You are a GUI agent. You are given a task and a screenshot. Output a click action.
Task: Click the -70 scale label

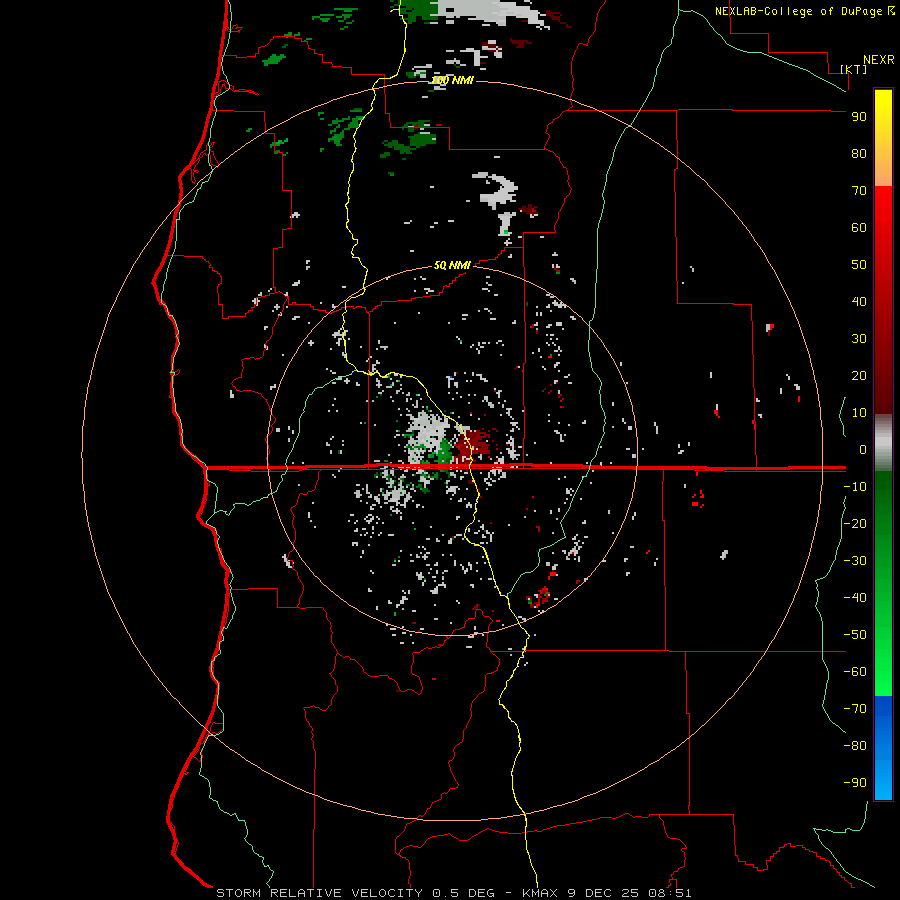tap(855, 709)
